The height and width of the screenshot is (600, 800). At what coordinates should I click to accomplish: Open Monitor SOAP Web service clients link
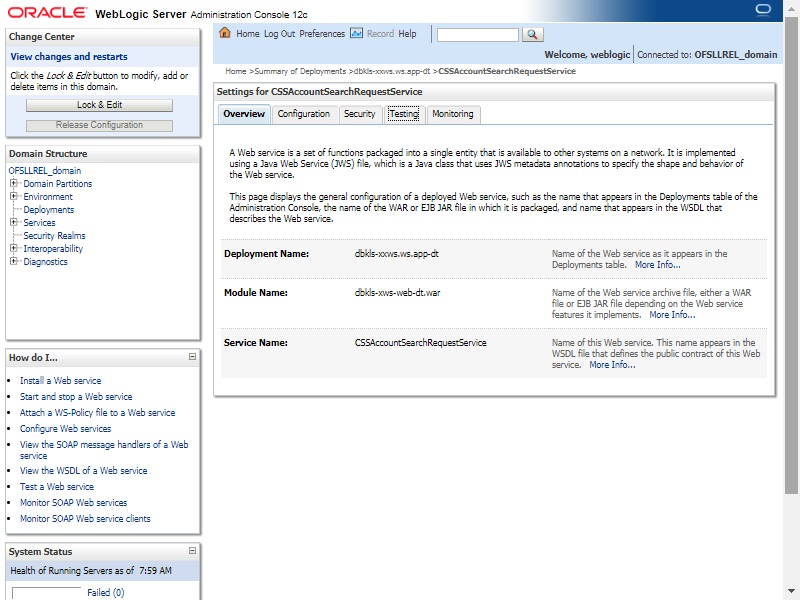coord(85,518)
